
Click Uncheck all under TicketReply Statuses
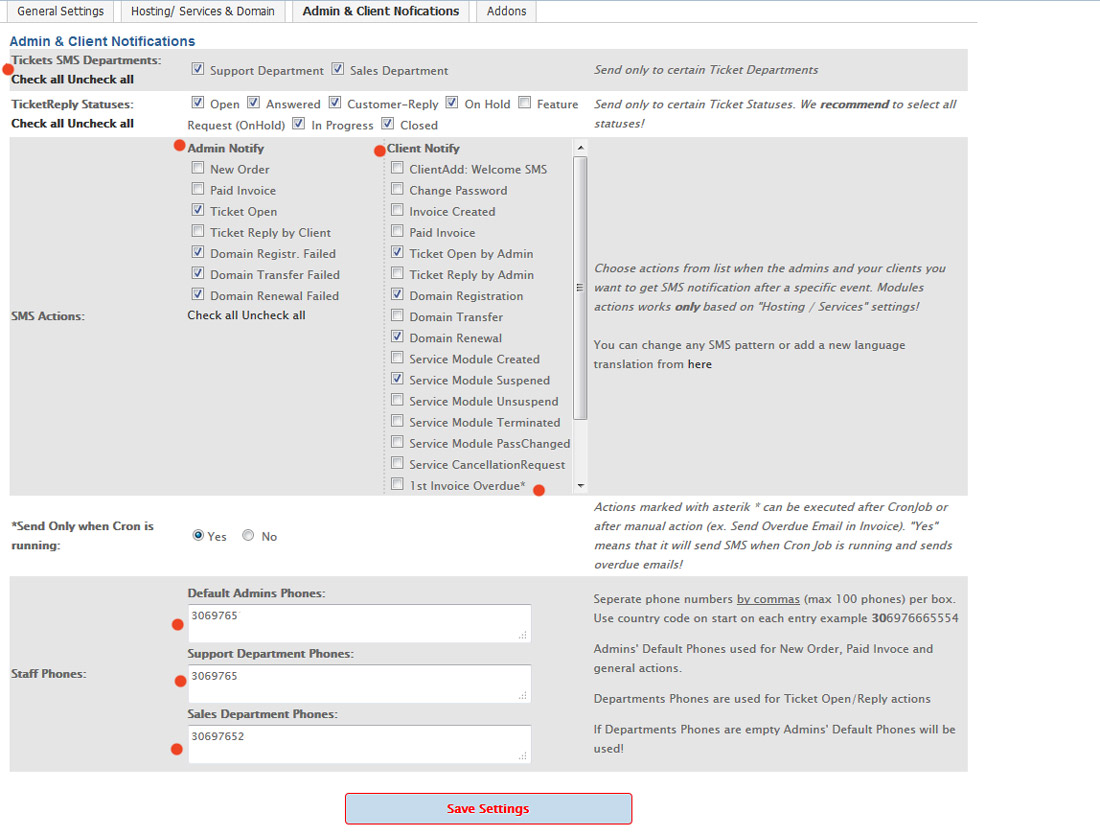pos(101,123)
